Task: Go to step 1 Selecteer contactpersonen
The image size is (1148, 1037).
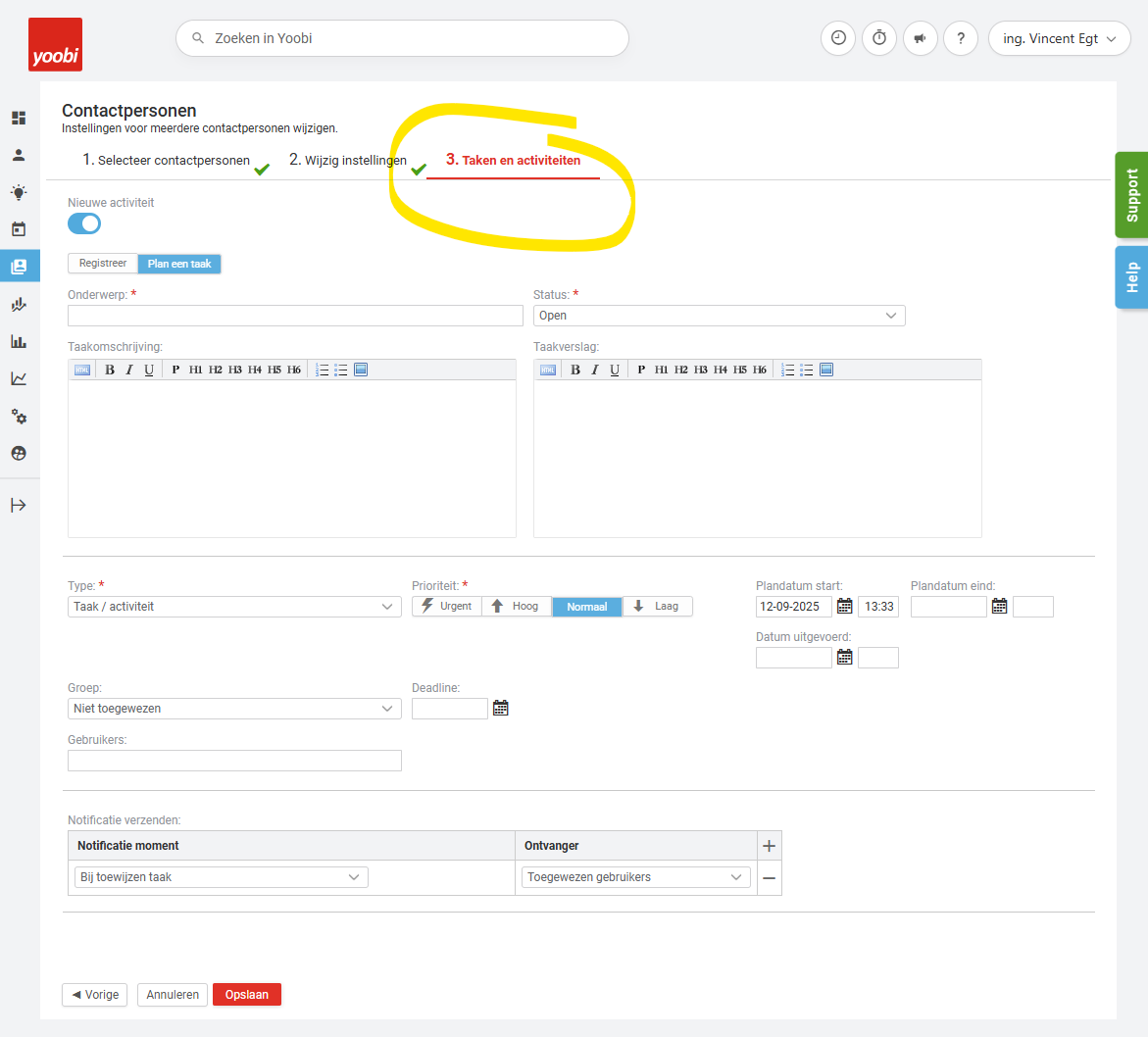Action: tap(166, 160)
